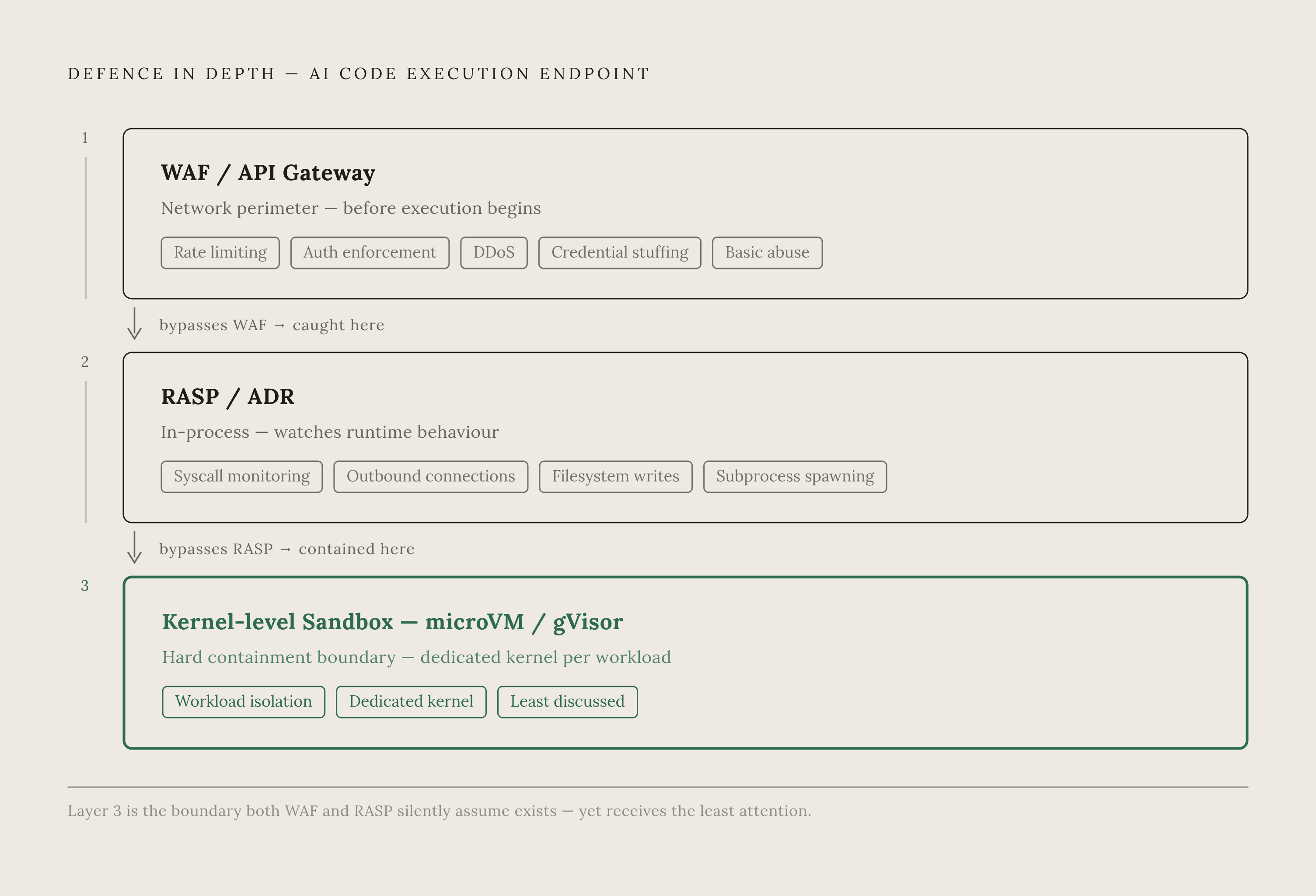The image size is (1316, 896).
Task: Click the Outbound connections tag
Action: (431, 477)
